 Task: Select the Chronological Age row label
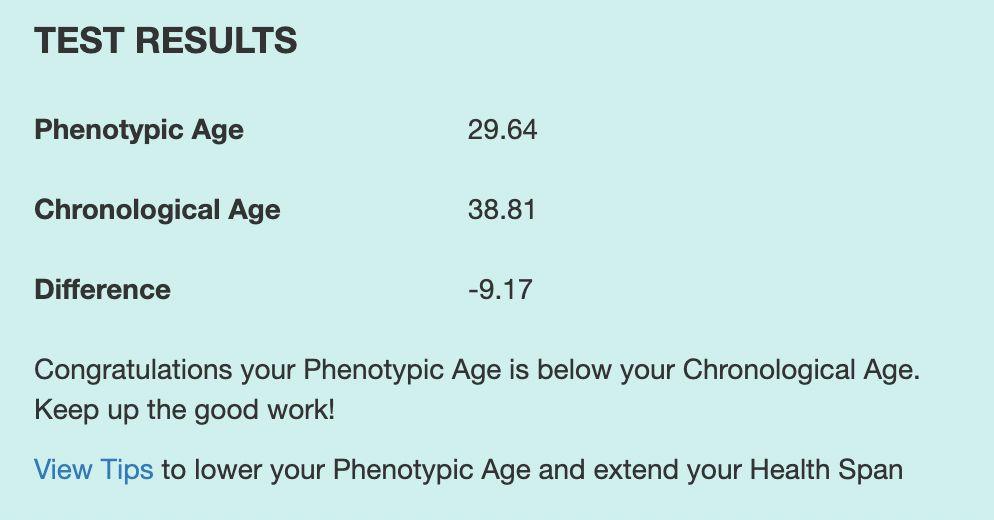[x=157, y=210]
